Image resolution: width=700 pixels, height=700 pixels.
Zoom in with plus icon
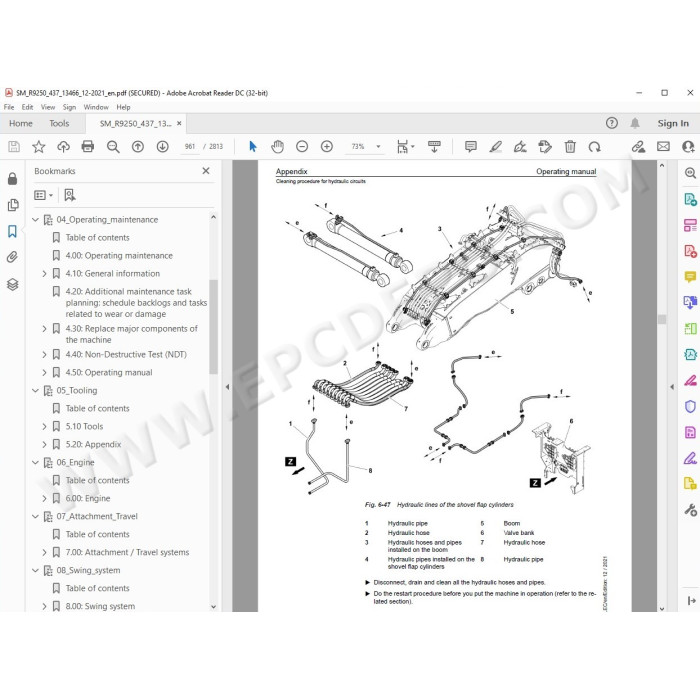point(327,146)
